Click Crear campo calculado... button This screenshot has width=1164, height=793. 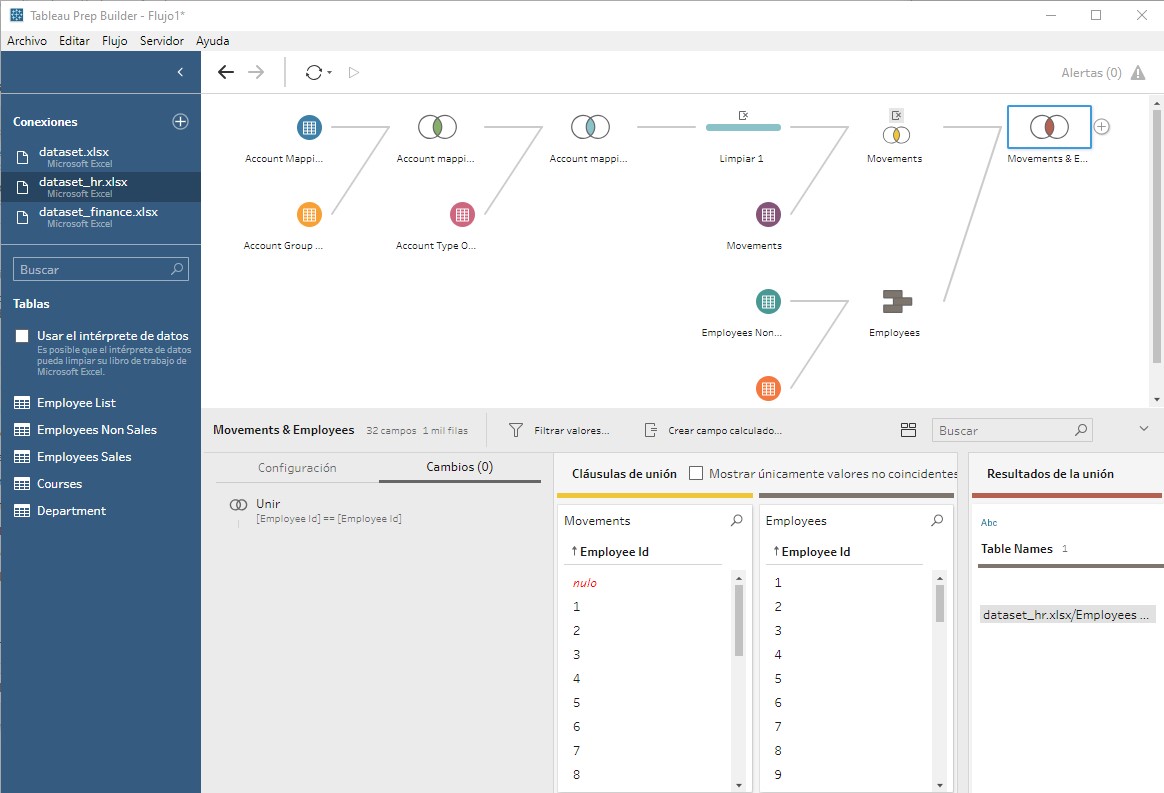click(x=712, y=430)
